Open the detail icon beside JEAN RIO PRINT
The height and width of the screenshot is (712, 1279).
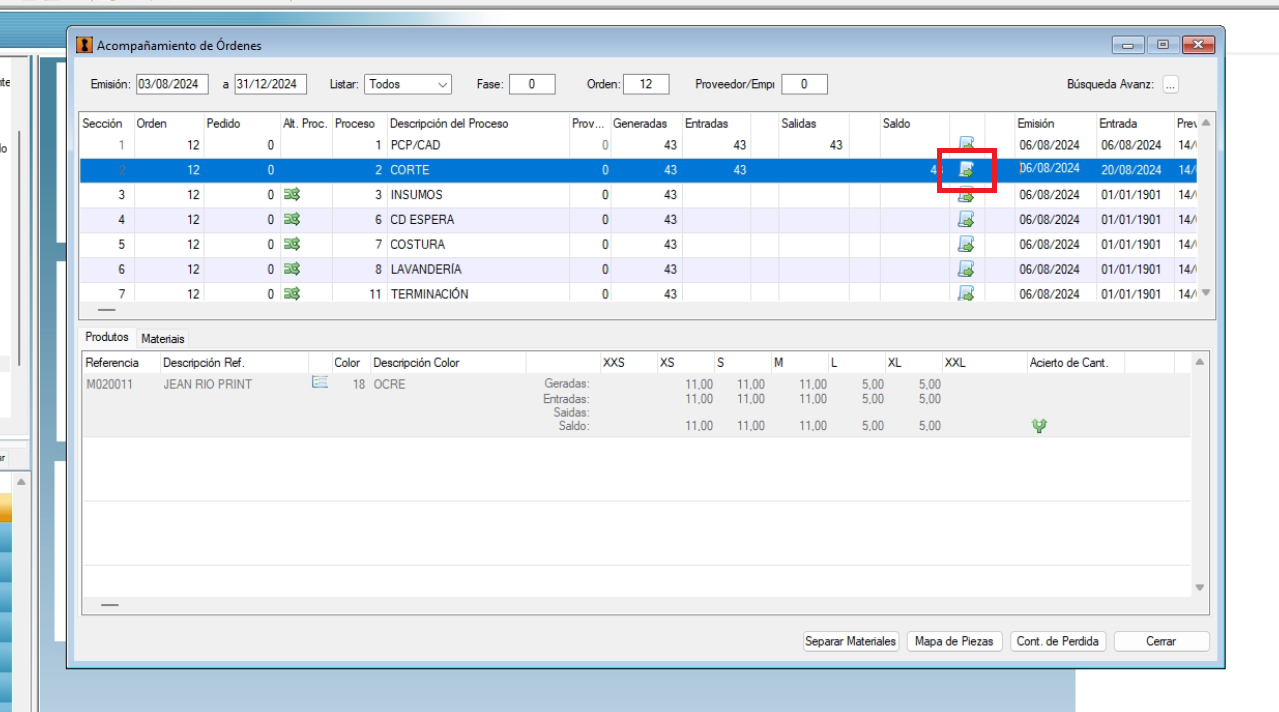[320, 382]
